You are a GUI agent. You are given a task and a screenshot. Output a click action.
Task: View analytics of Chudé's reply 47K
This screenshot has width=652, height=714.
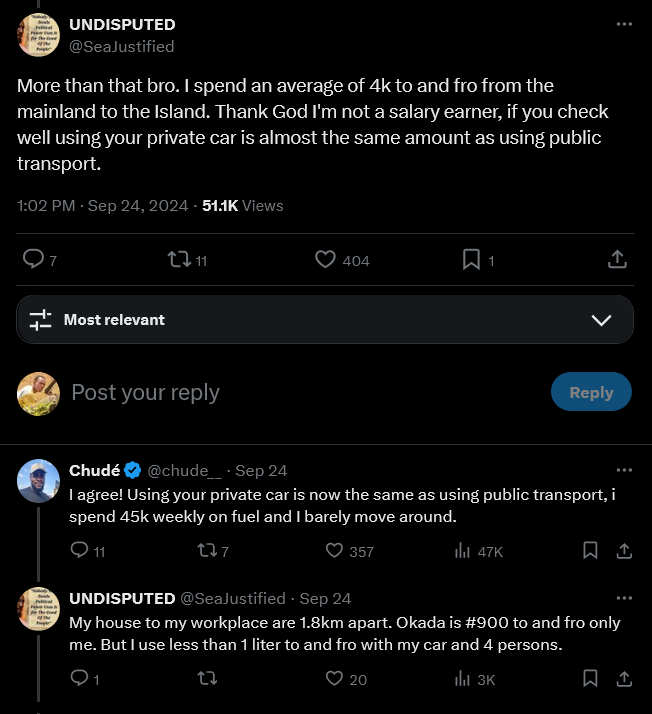(x=463, y=551)
